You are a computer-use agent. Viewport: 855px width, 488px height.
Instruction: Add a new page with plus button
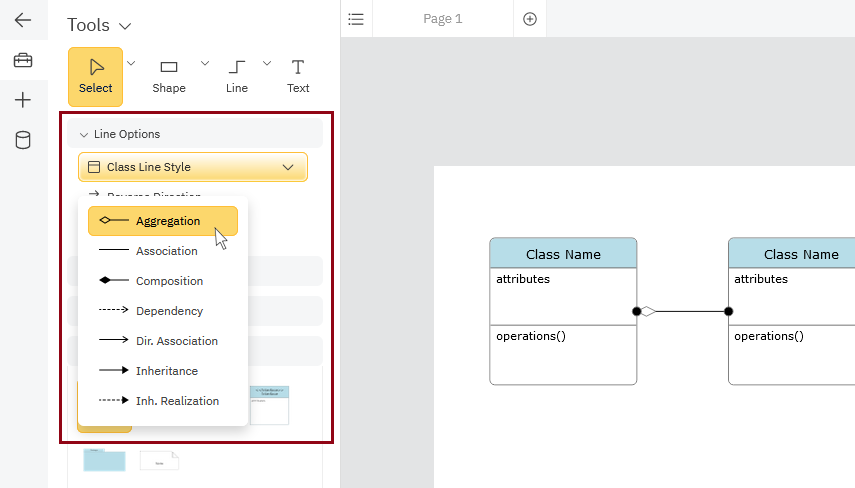(530, 19)
